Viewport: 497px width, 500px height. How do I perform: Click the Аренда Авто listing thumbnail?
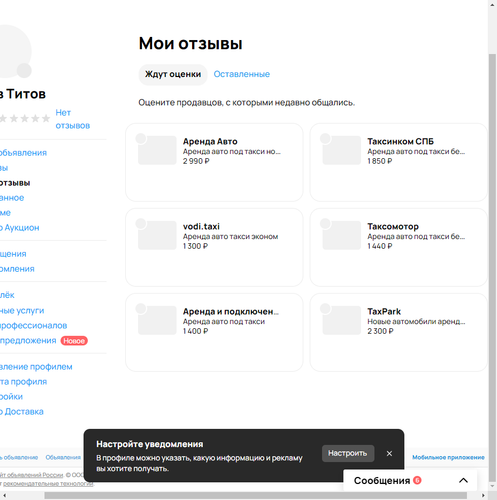[157, 150]
